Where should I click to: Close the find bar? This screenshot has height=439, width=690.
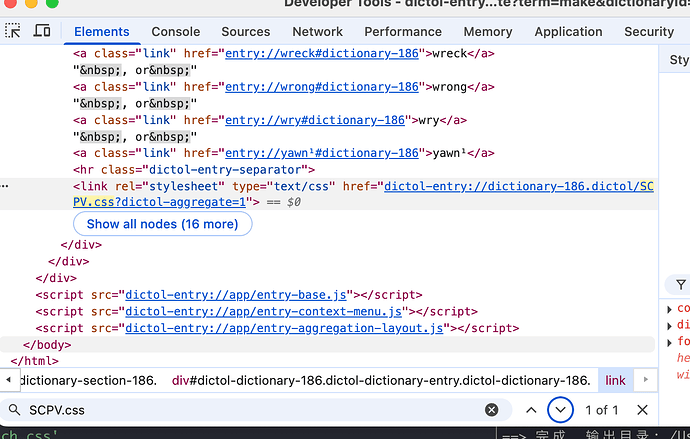pos(642,410)
